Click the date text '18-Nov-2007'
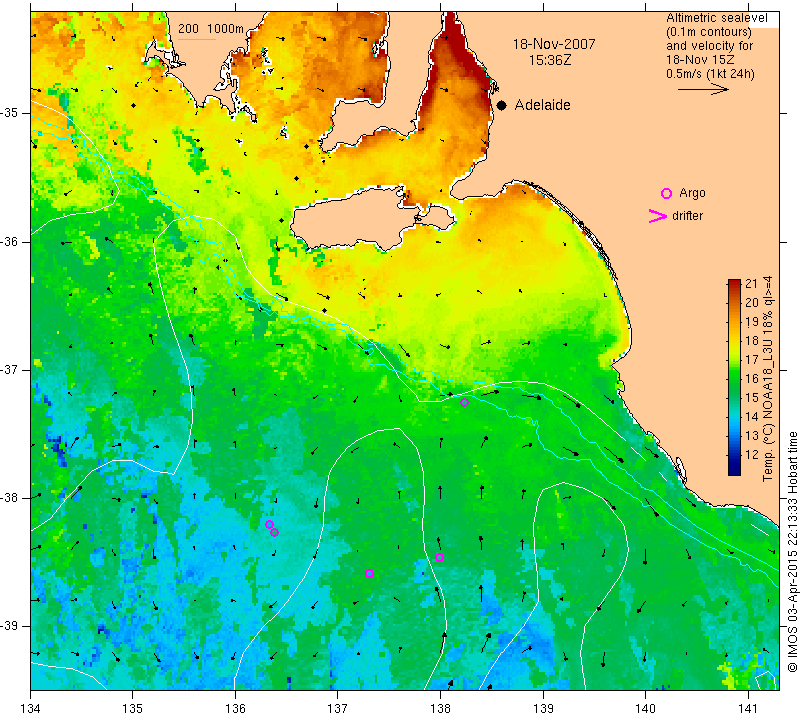Screen dimensions: 800x720 coord(554,44)
